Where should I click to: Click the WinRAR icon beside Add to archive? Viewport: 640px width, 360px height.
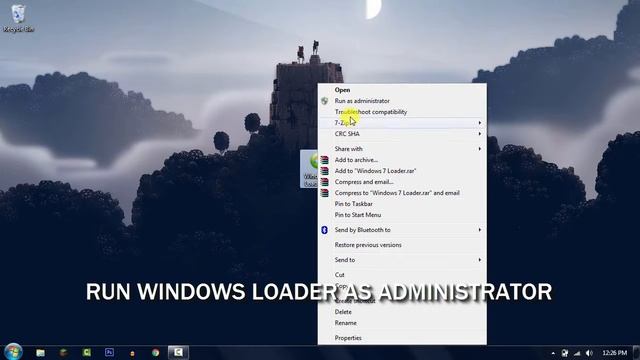(324, 160)
